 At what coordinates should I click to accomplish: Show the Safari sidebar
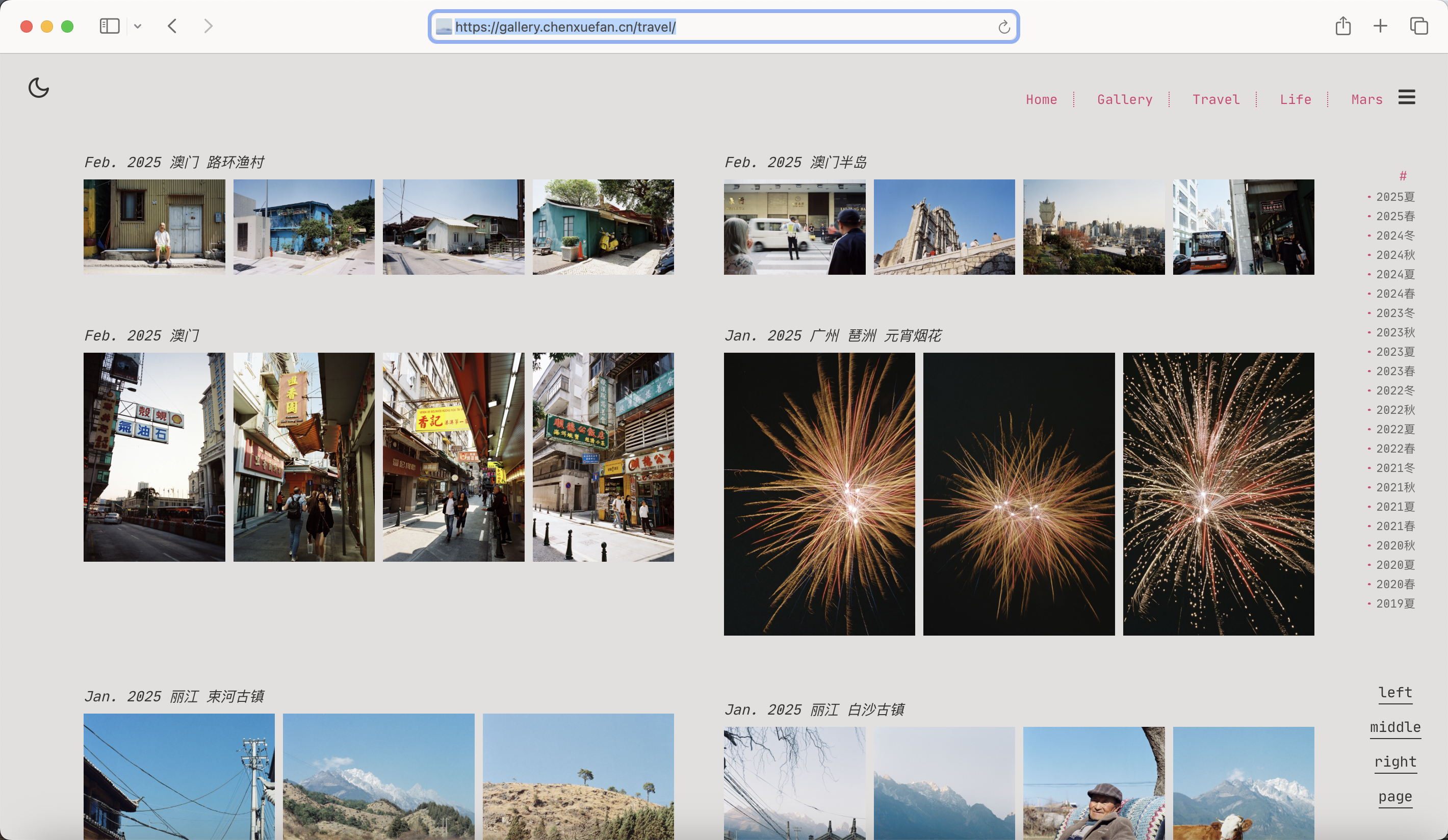tap(109, 27)
